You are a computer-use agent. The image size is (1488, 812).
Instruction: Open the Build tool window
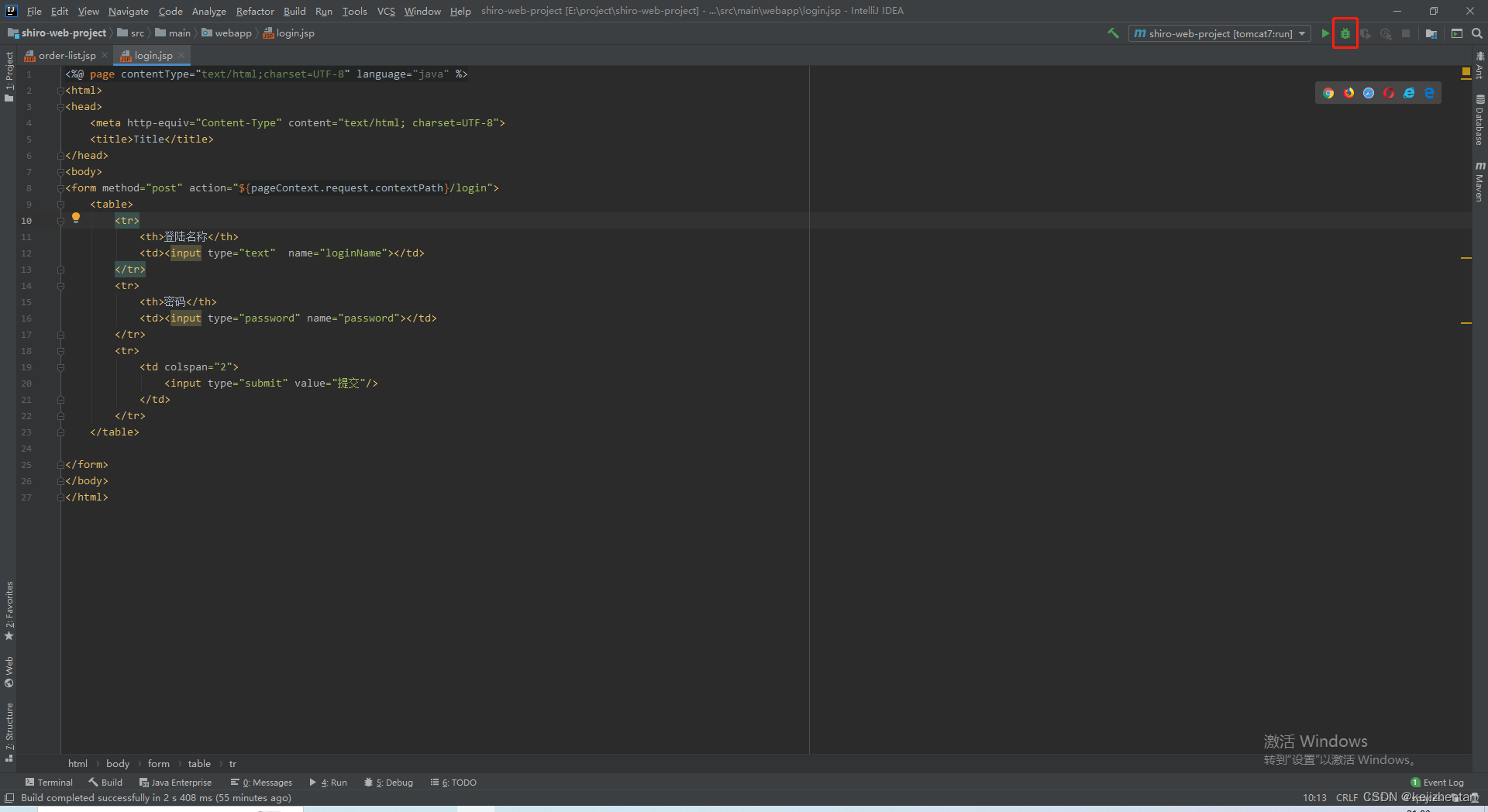105,783
